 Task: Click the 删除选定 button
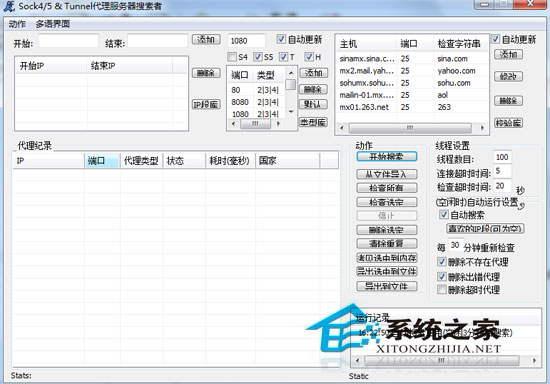coord(387,230)
